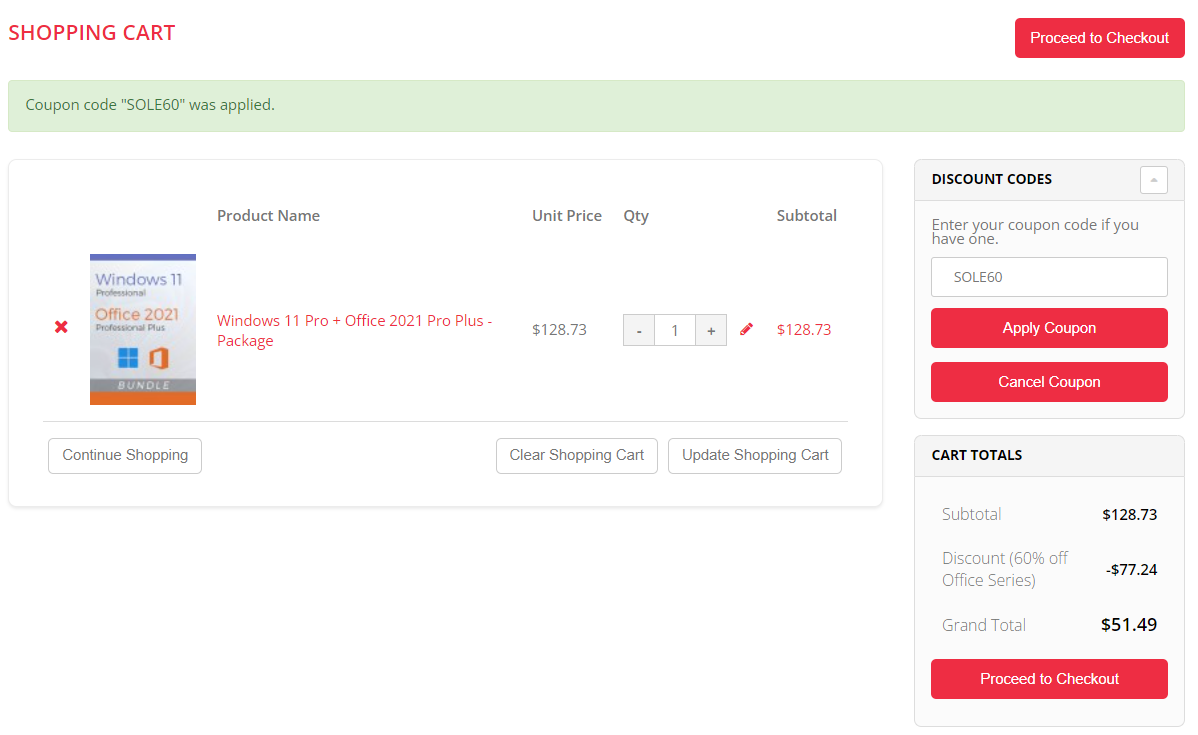The width and height of the screenshot is (1198, 735).
Task: Cancel the applied coupon
Action: (1049, 382)
